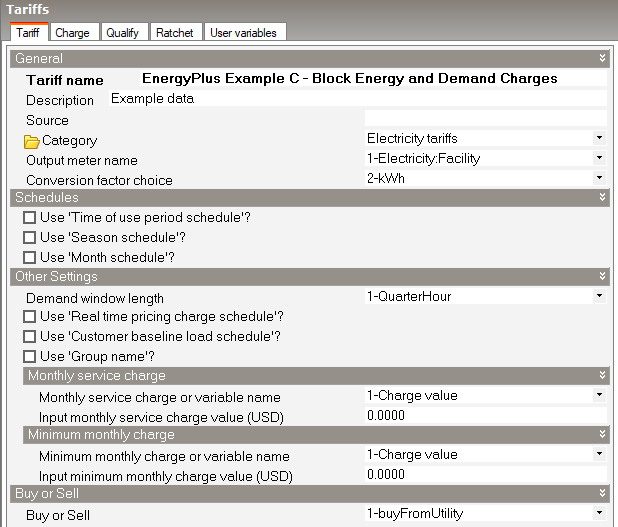Edit the Tariff name field
This screenshot has width=618, height=527.
coord(373,78)
